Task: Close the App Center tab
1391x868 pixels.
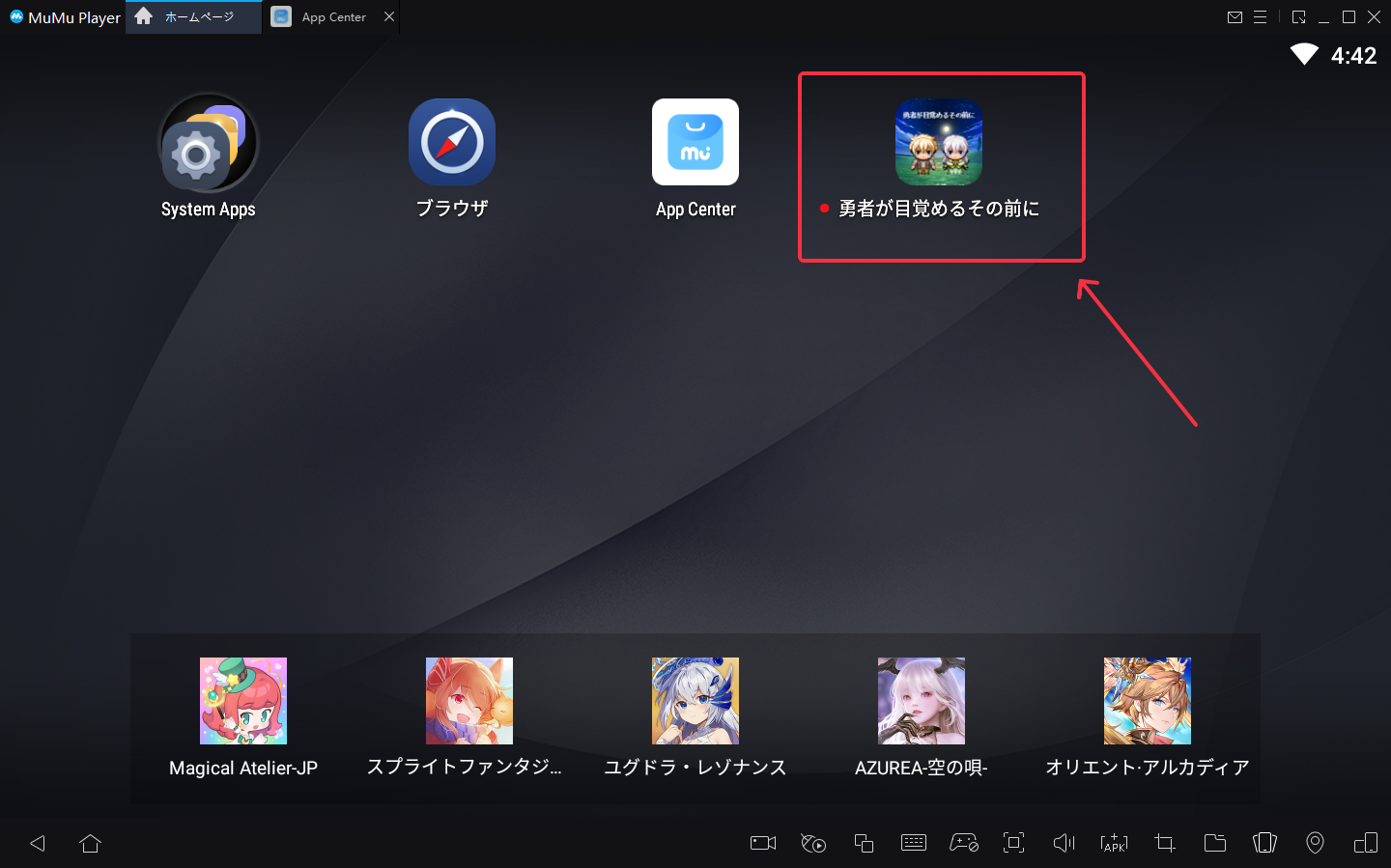Action: 389,17
